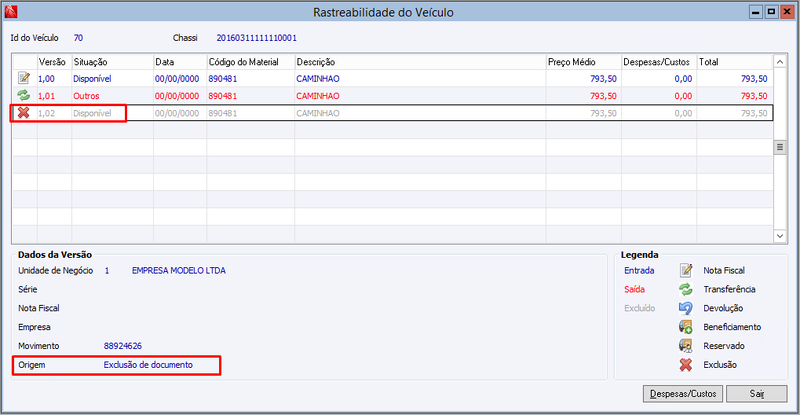Maximize the Rastreabilidade do Veículo window
Image resolution: width=800 pixels, height=415 pixels.
pos(771,12)
